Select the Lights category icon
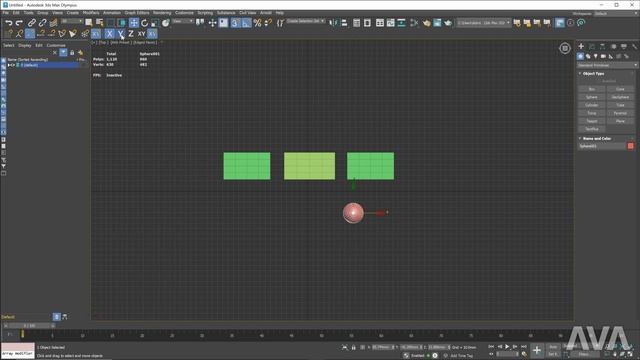The width and height of the screenshot is (640, 360). pyautogui.click(x=596, y=56)
